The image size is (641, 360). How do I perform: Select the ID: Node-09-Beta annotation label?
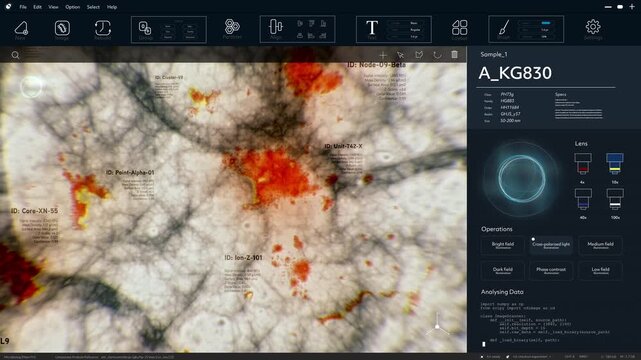tap(377, 65)
